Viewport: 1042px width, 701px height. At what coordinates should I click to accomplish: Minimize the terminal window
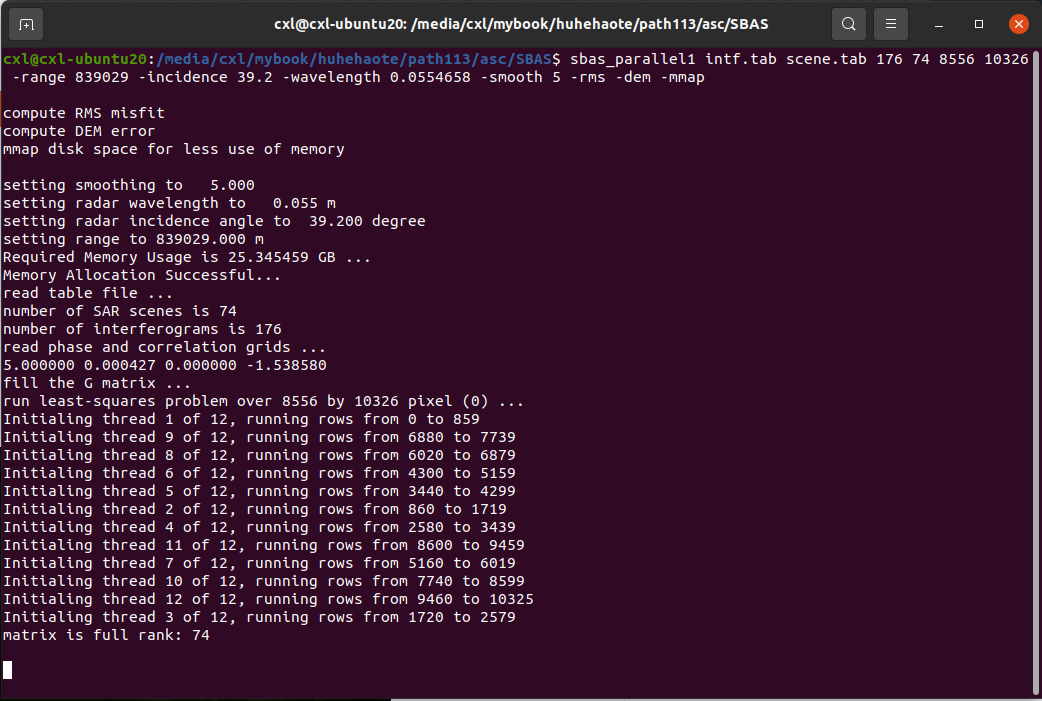click(x=938, y=23)
